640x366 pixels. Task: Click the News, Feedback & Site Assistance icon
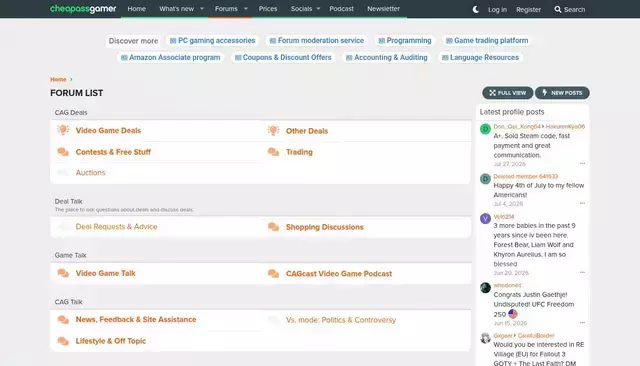click(x=63, y=319)
